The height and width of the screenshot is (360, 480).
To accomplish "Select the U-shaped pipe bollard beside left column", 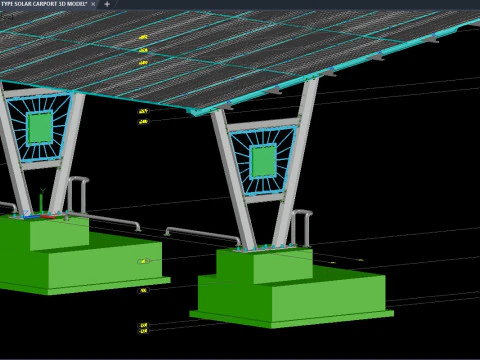I will (78, 194).
